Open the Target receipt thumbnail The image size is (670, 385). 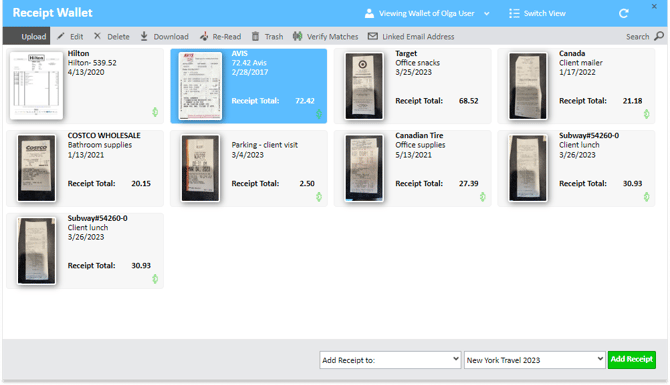pos(364,86)
